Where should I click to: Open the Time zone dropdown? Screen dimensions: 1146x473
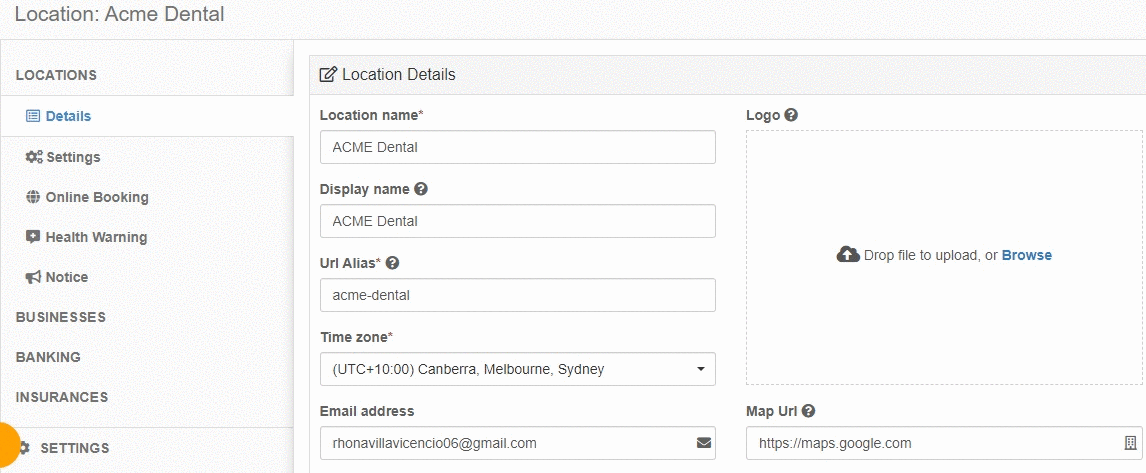coord(517,369)
